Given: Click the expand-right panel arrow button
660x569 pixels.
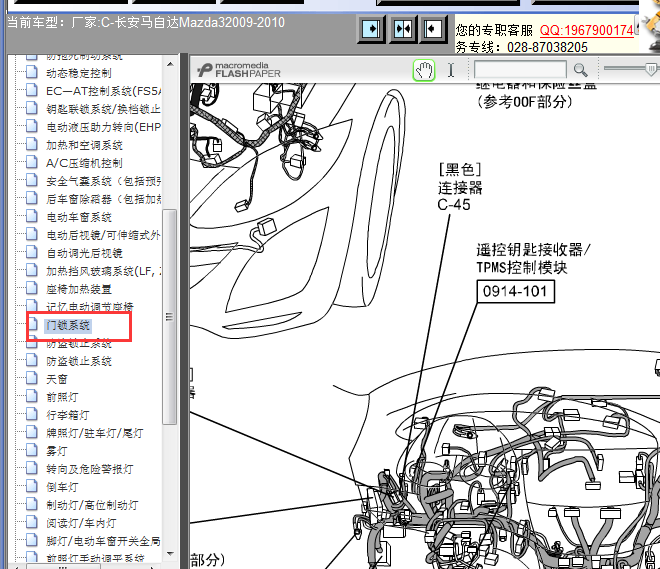Looking at the screenshot, I should (371, 29).
